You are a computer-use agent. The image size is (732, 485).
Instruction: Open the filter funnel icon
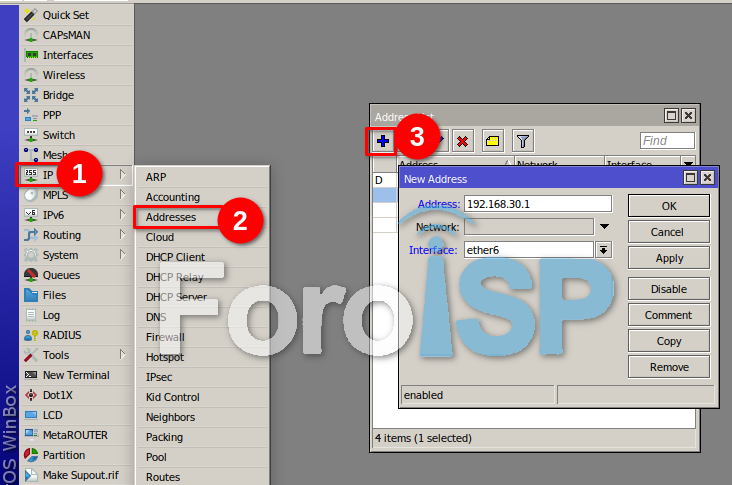[x=522, y=141]
